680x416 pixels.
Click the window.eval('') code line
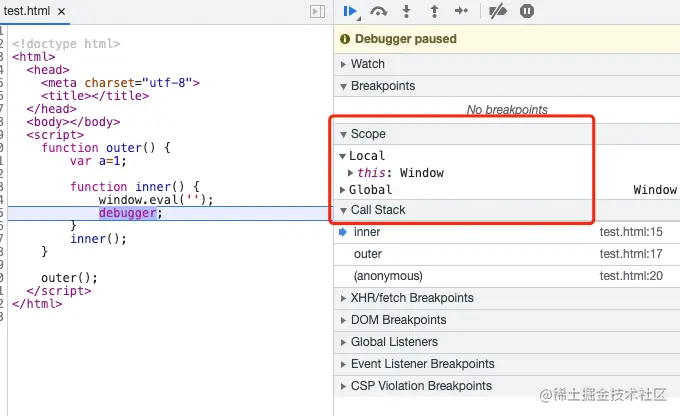(x=156, y=200)
